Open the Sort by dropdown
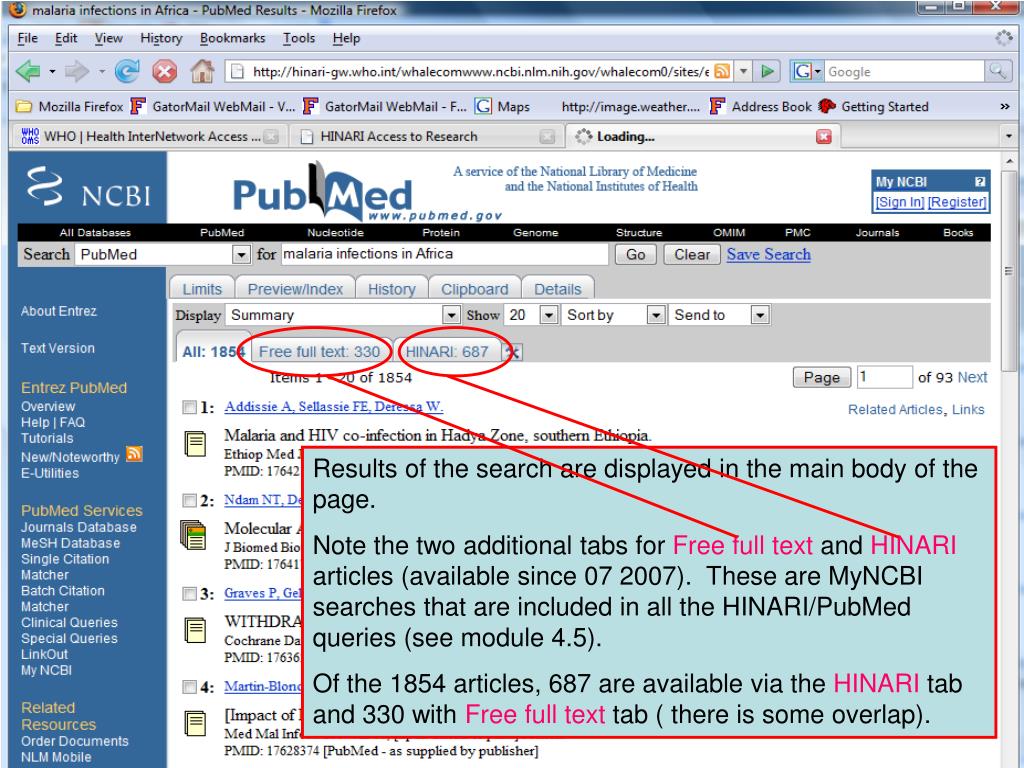The image size is (1024, 768). click(656, 315)
